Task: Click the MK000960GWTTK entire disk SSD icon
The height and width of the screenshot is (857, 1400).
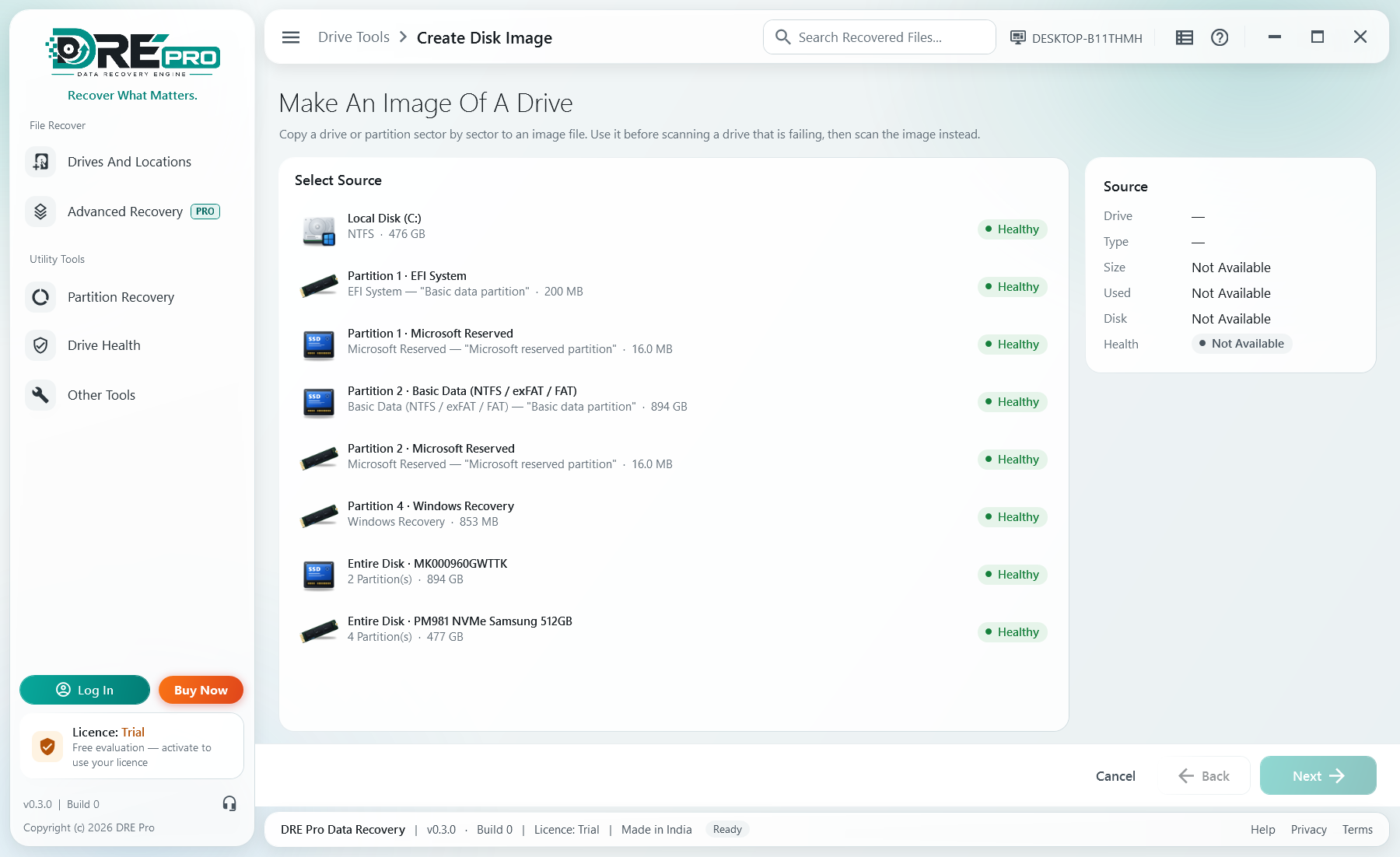Action: point(319,575)
